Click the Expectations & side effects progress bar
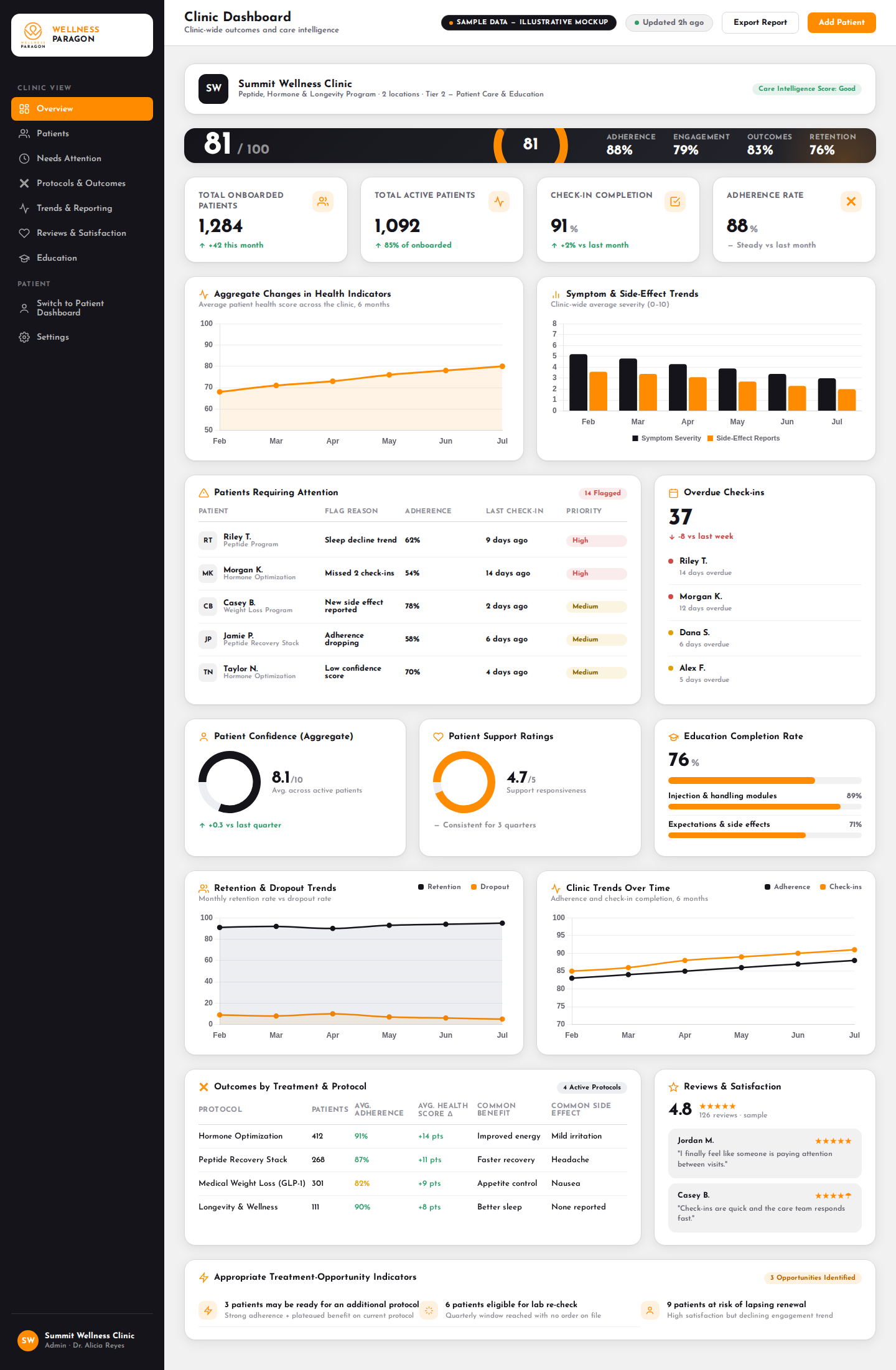Screen dimensions: 896x1370 click(x=765, y=836)
